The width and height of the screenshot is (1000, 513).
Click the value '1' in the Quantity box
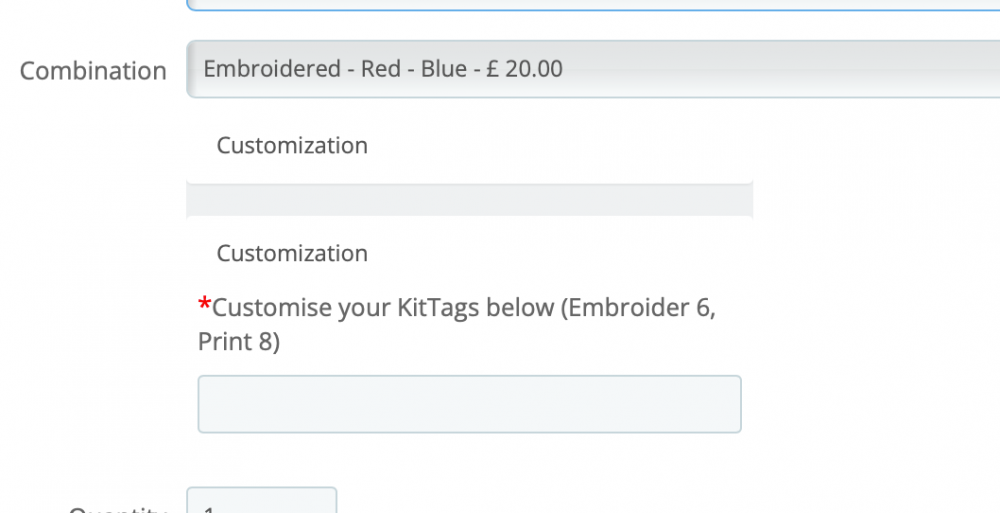pos(208,508)
